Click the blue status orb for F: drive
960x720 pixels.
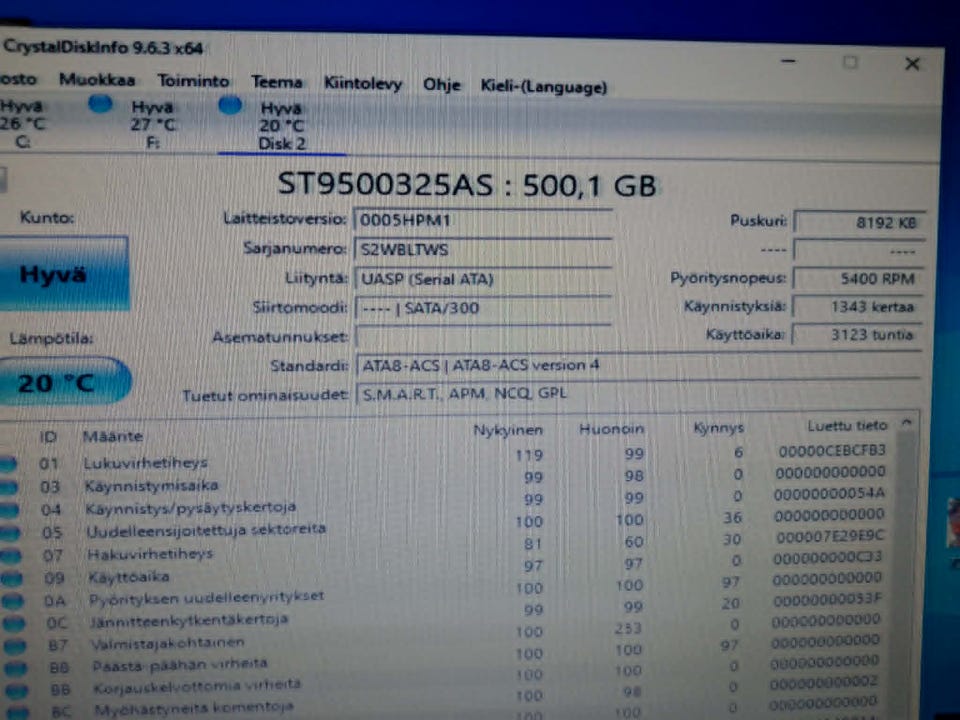[x=100, y=104]
